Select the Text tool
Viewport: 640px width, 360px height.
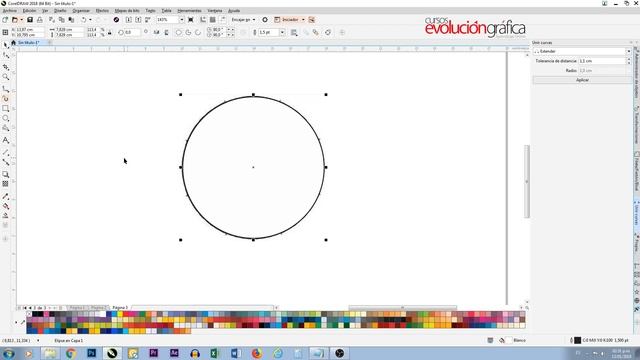click(x=6, y=140)
